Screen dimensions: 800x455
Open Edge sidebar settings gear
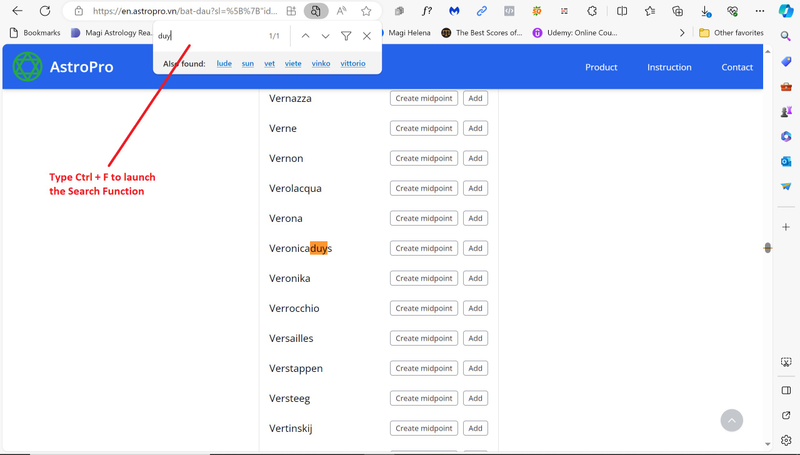click(786, 440)
